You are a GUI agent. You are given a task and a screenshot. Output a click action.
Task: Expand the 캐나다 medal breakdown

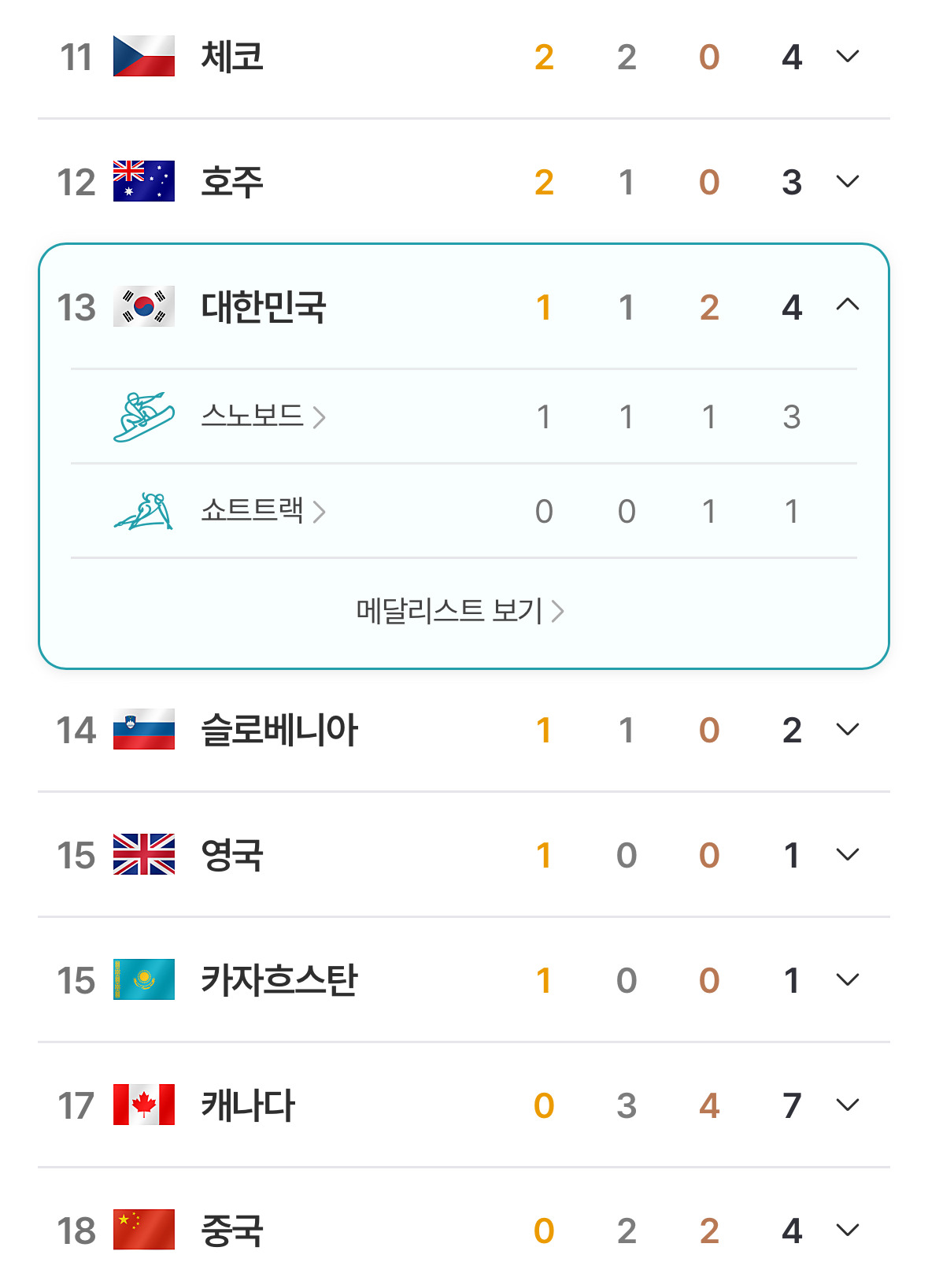click(847, 1105)
